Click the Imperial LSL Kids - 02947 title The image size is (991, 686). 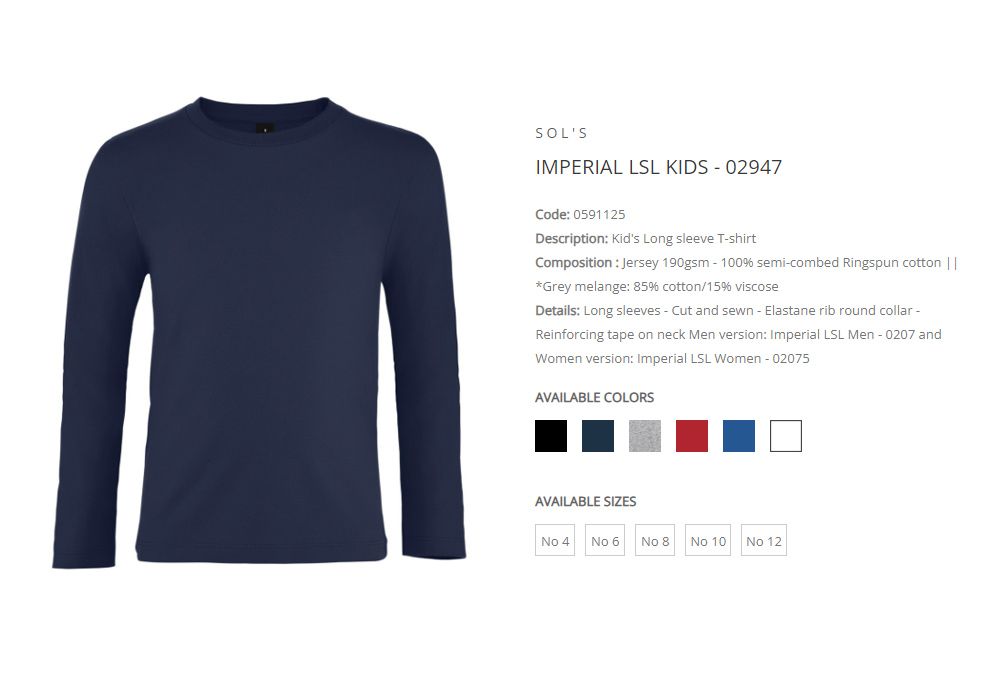click(659, 167)
